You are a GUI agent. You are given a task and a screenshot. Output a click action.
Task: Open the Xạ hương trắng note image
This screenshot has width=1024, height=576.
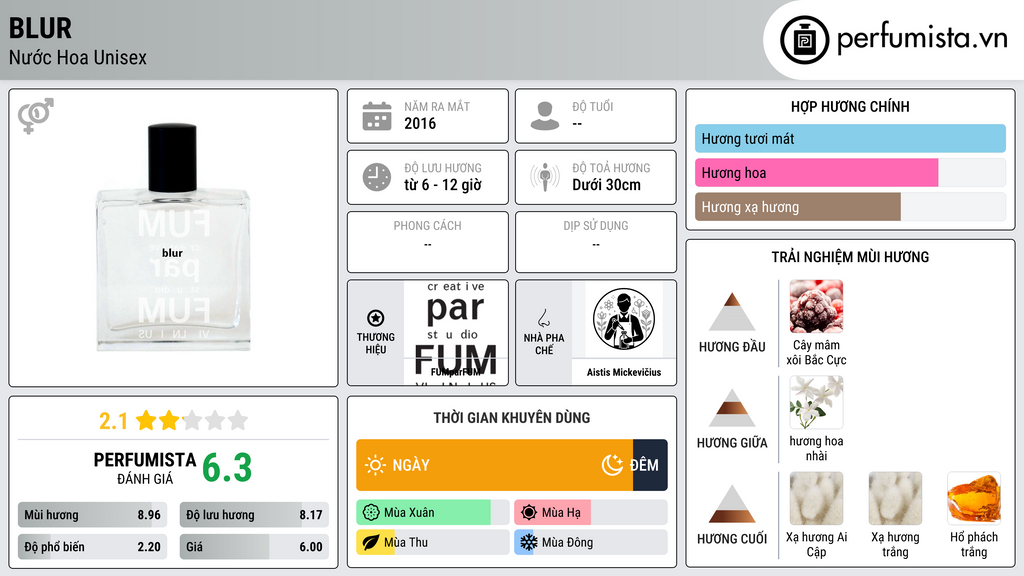(895, 498)
